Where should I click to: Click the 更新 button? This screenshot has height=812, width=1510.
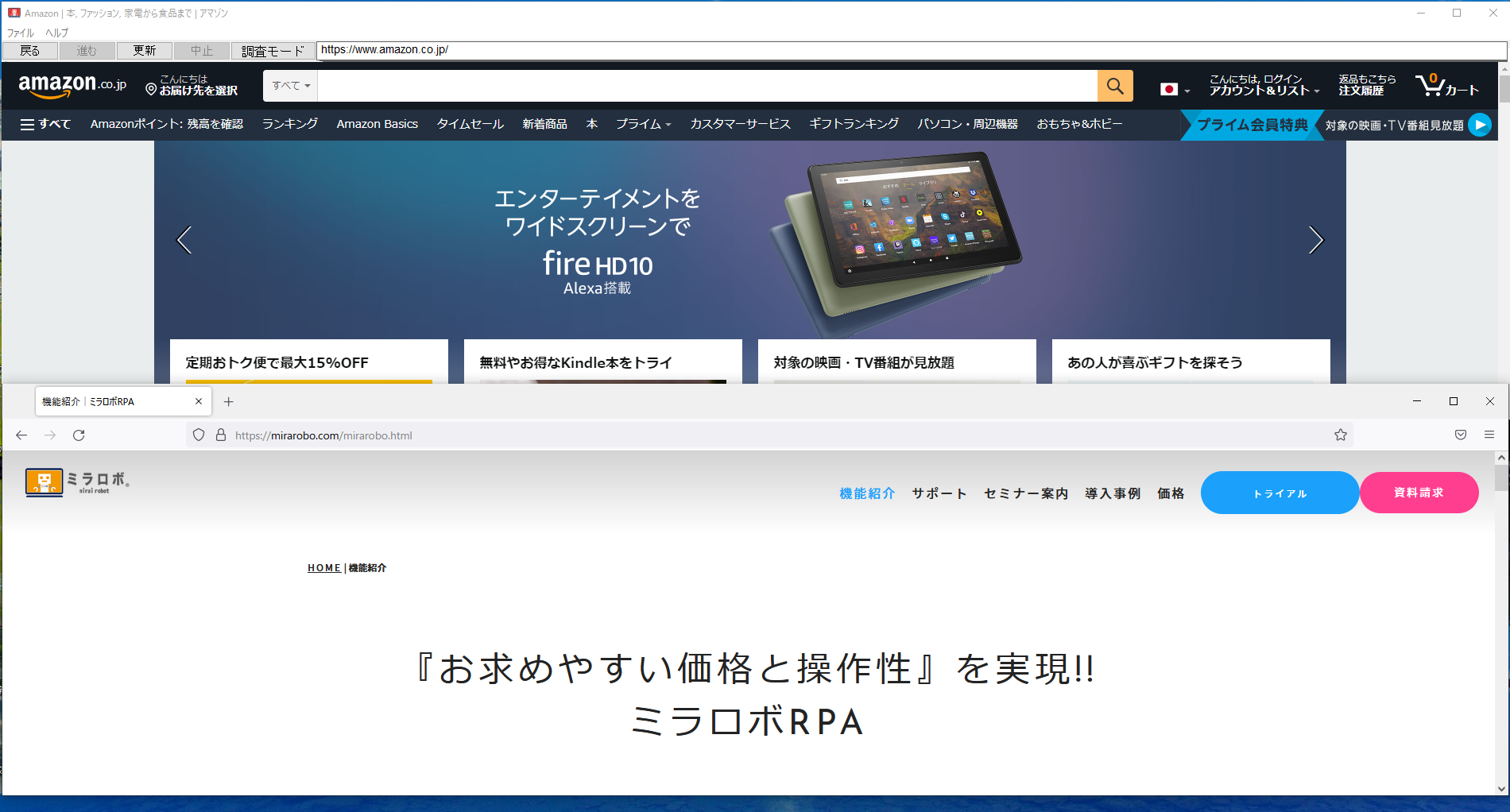pos(145,51)
